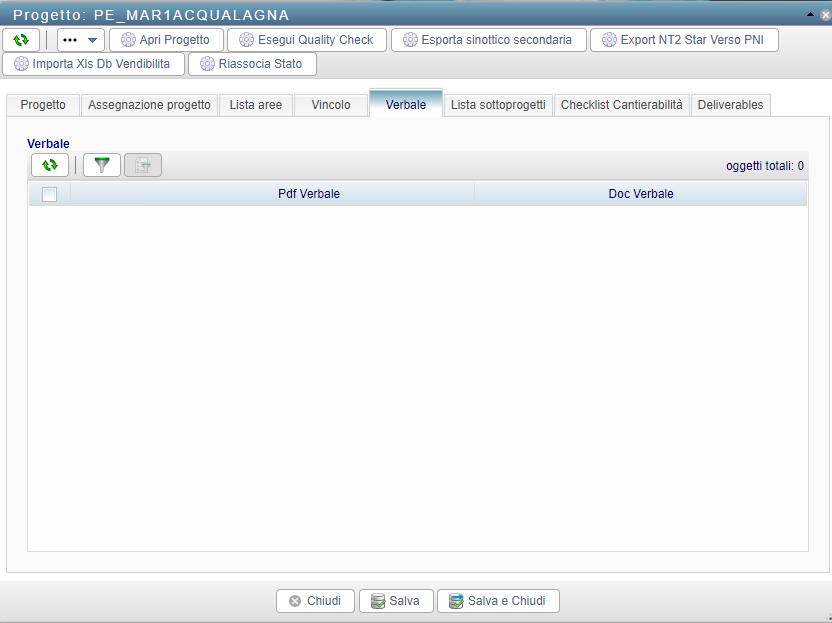Collapse the window using title bar arrow
This screenshot has width=832, height=623.
click(811, 14)
